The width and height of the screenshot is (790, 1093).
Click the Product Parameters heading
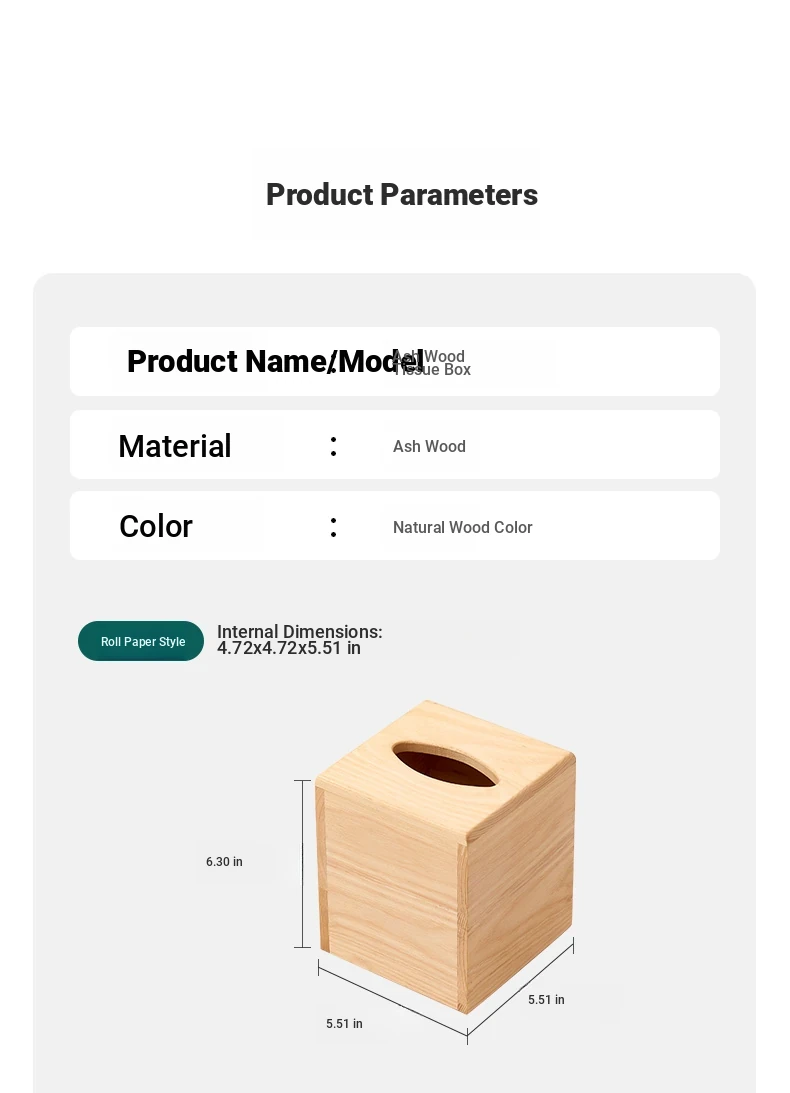click(x=402, y=194)
